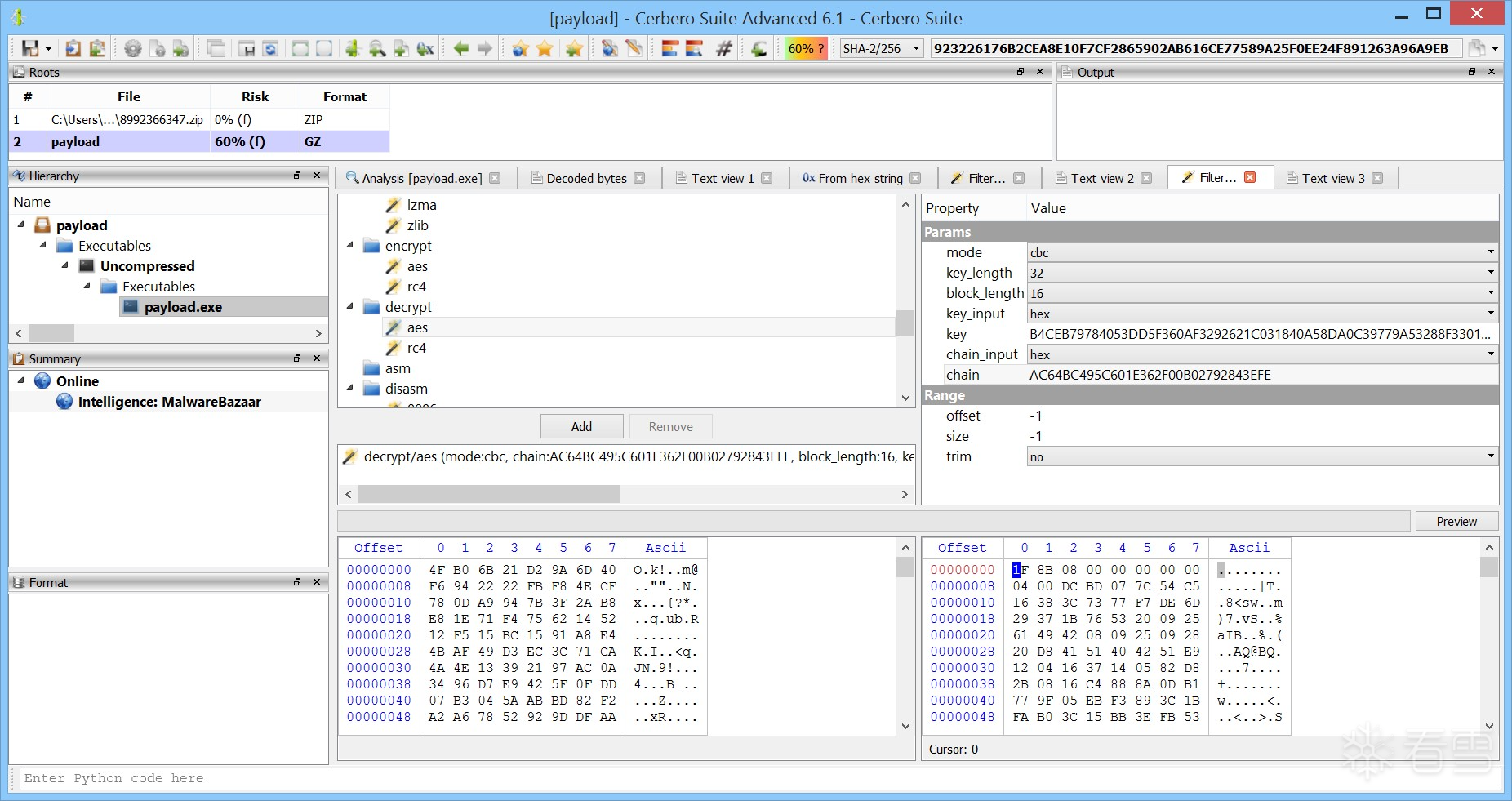Go back with the green left arrow
This screenshot has width=1512, height=801.
tap(460, 48)
